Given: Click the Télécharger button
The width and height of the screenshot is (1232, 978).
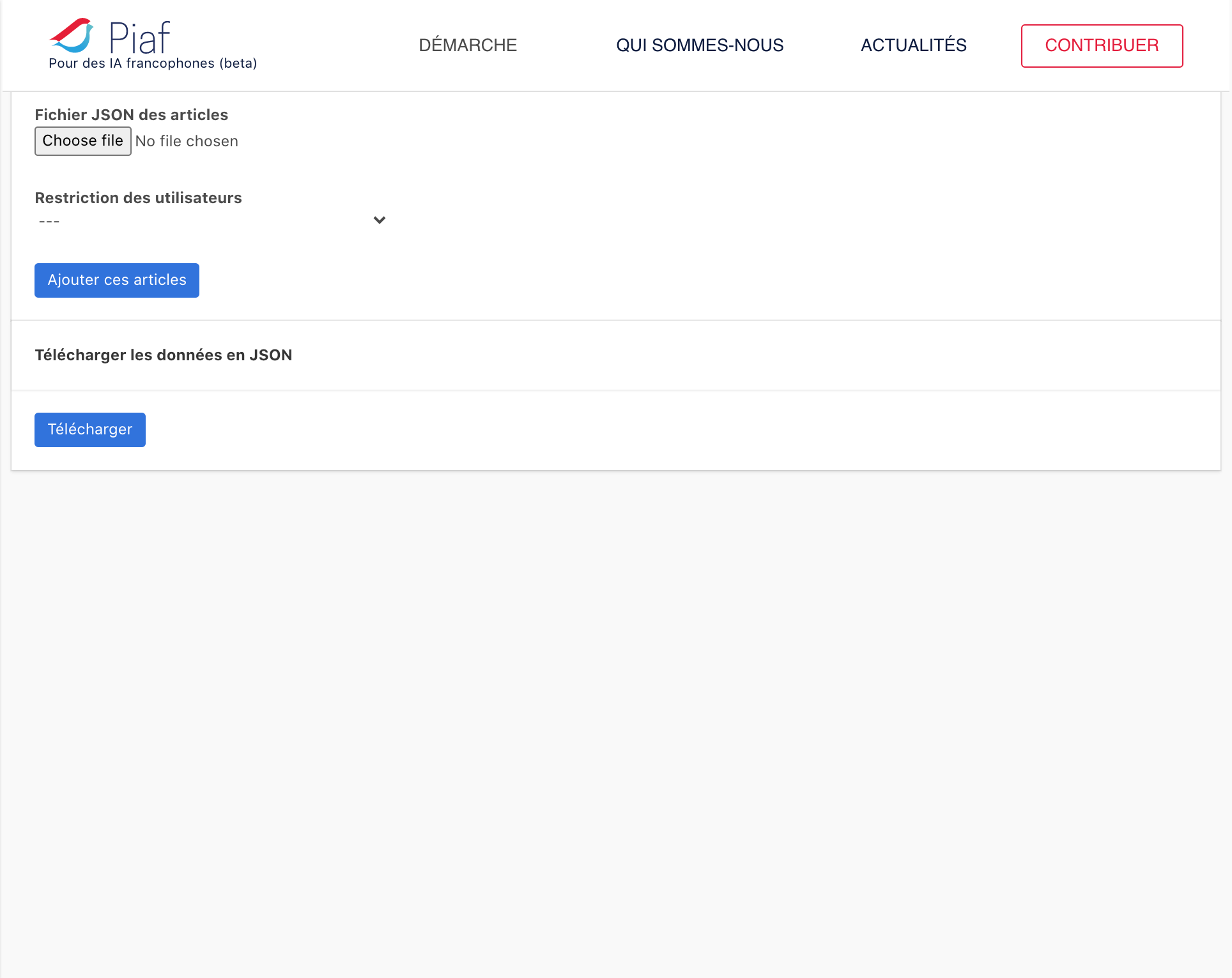Looking at the screenshot, I should 90,430.
